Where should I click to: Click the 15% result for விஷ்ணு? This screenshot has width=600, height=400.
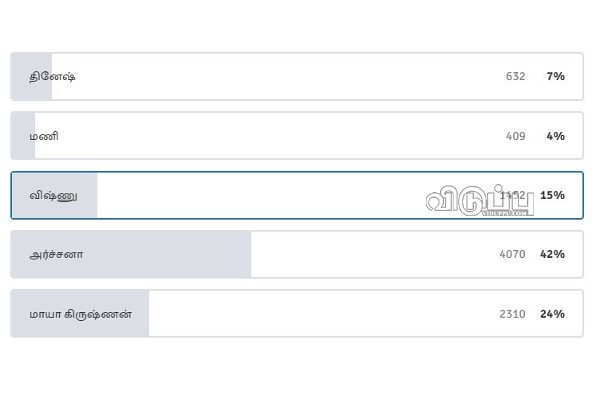(552, 195)
